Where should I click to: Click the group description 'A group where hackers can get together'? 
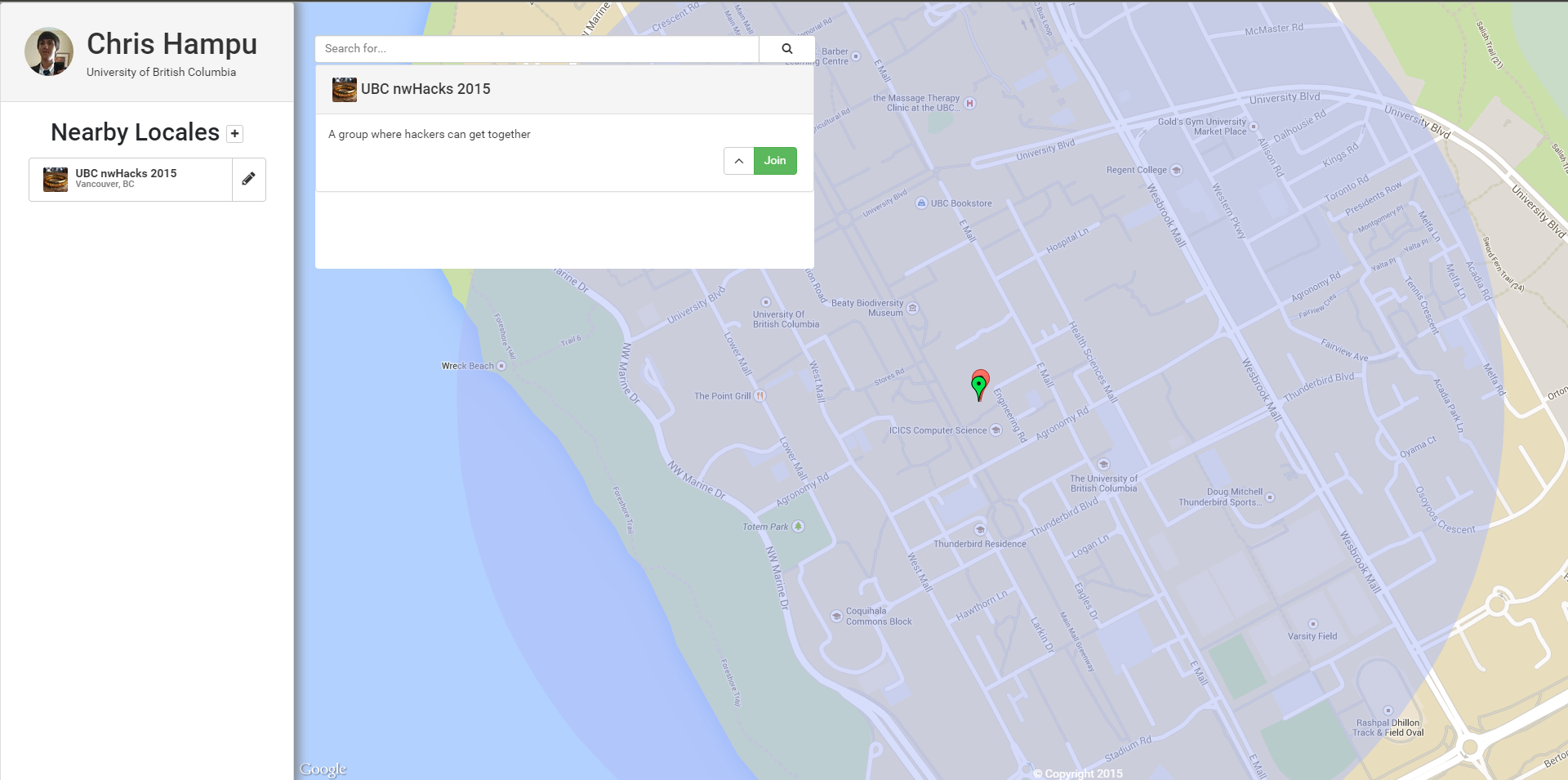(430, 135)
